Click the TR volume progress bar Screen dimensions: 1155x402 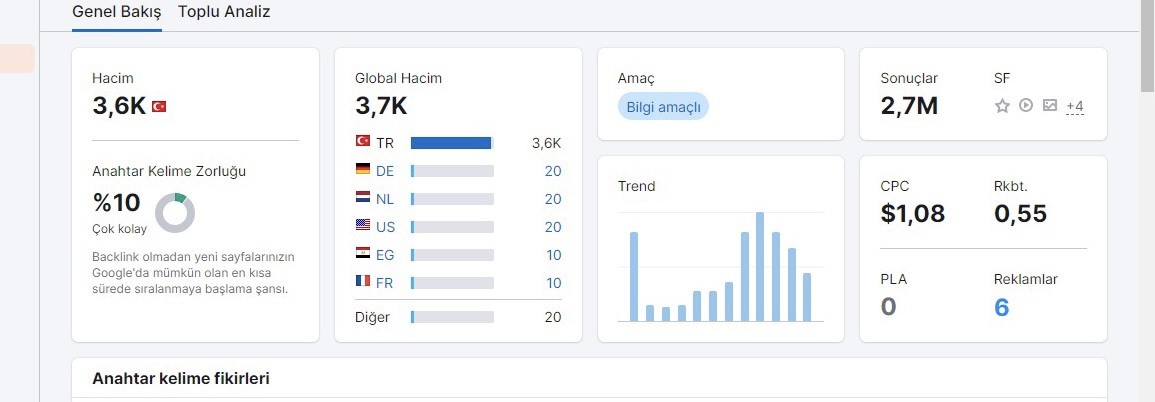pyautogui.click(x=452, y=143)
